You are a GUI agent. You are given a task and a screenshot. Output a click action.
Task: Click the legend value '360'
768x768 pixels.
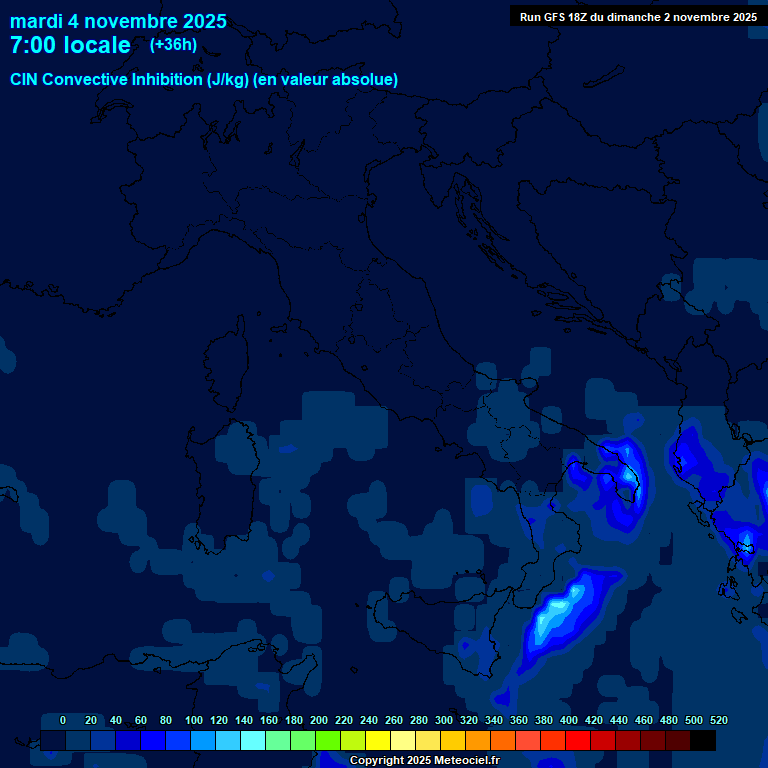click(x=519, y=720)
